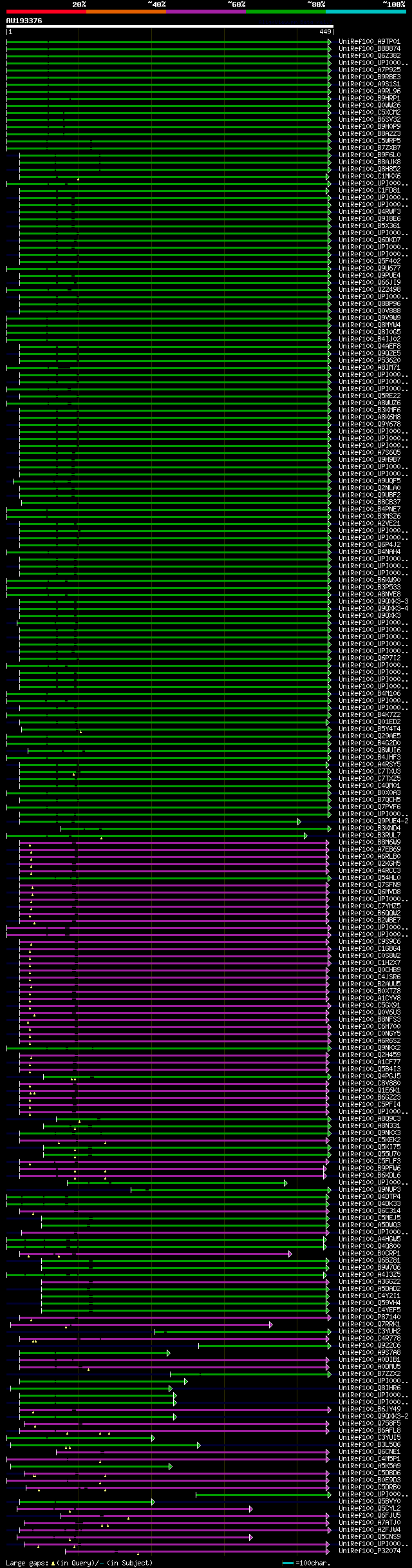Screen dimensions: 412x1568
Task: Click the red 20% identity legend bar
Action: click(x=46, y=12)
